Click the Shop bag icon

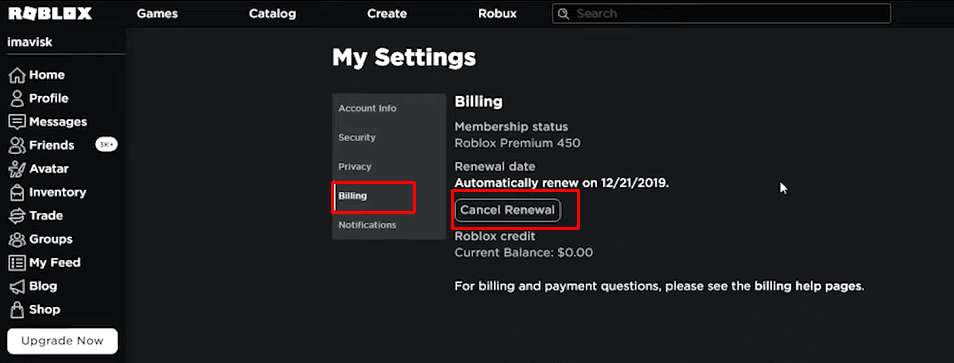(x=17, y=309)
